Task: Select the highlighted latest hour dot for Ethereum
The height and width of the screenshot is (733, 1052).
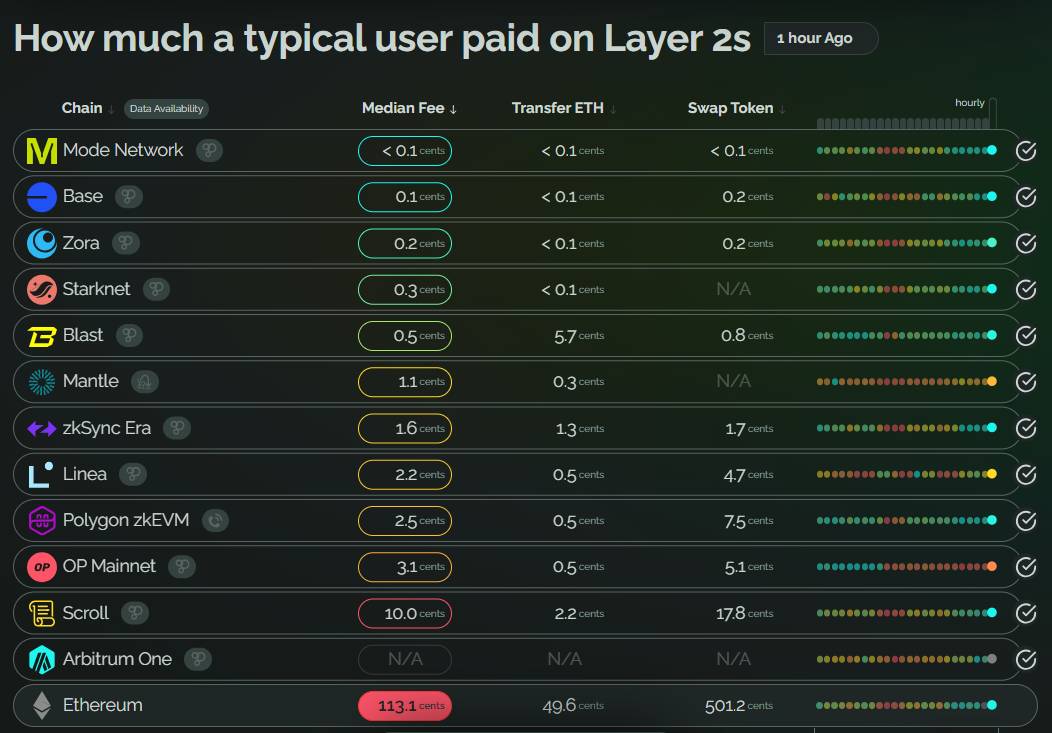Action: [992, 705]
